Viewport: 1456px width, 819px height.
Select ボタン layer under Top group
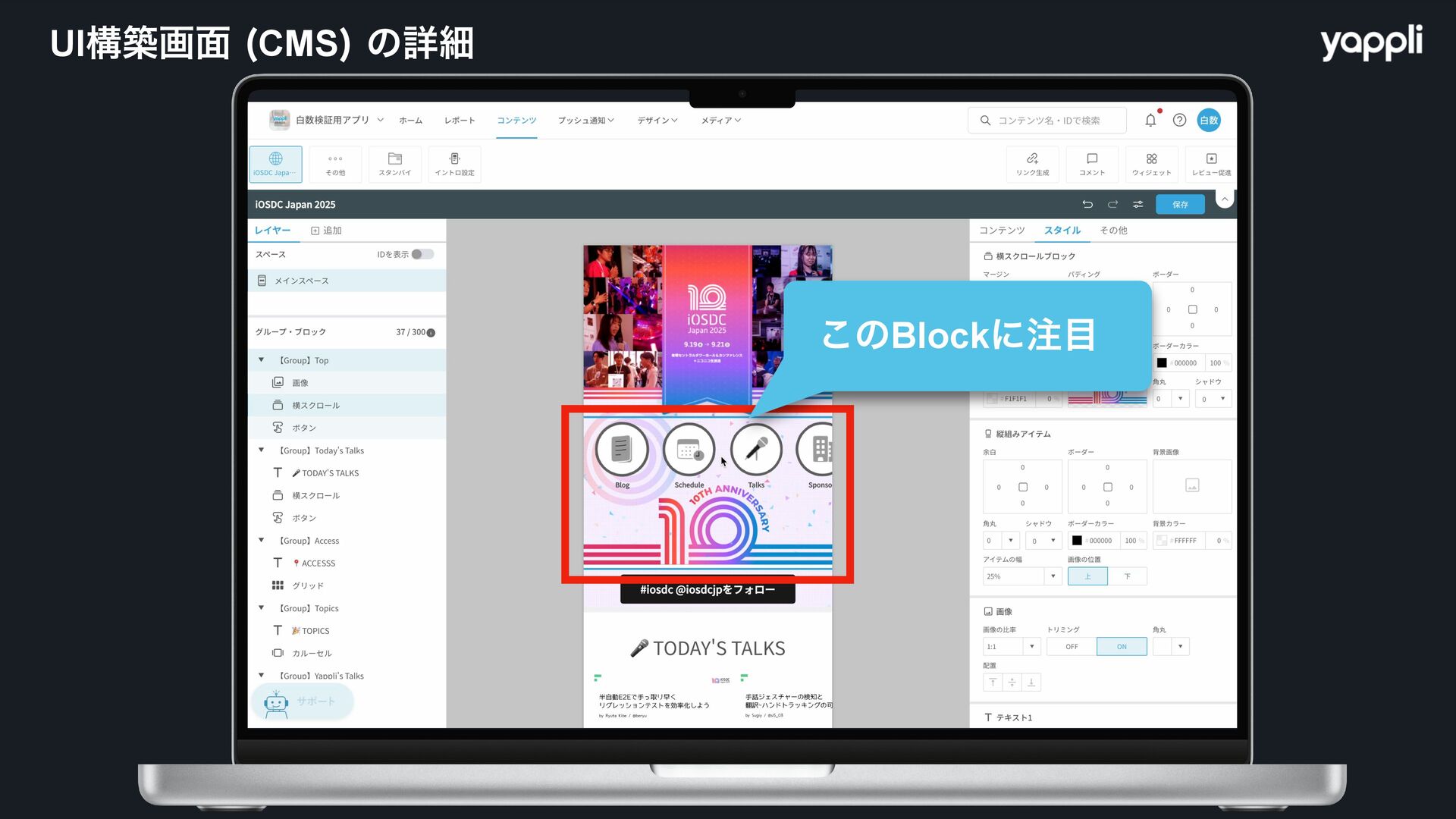click(347, 428)
